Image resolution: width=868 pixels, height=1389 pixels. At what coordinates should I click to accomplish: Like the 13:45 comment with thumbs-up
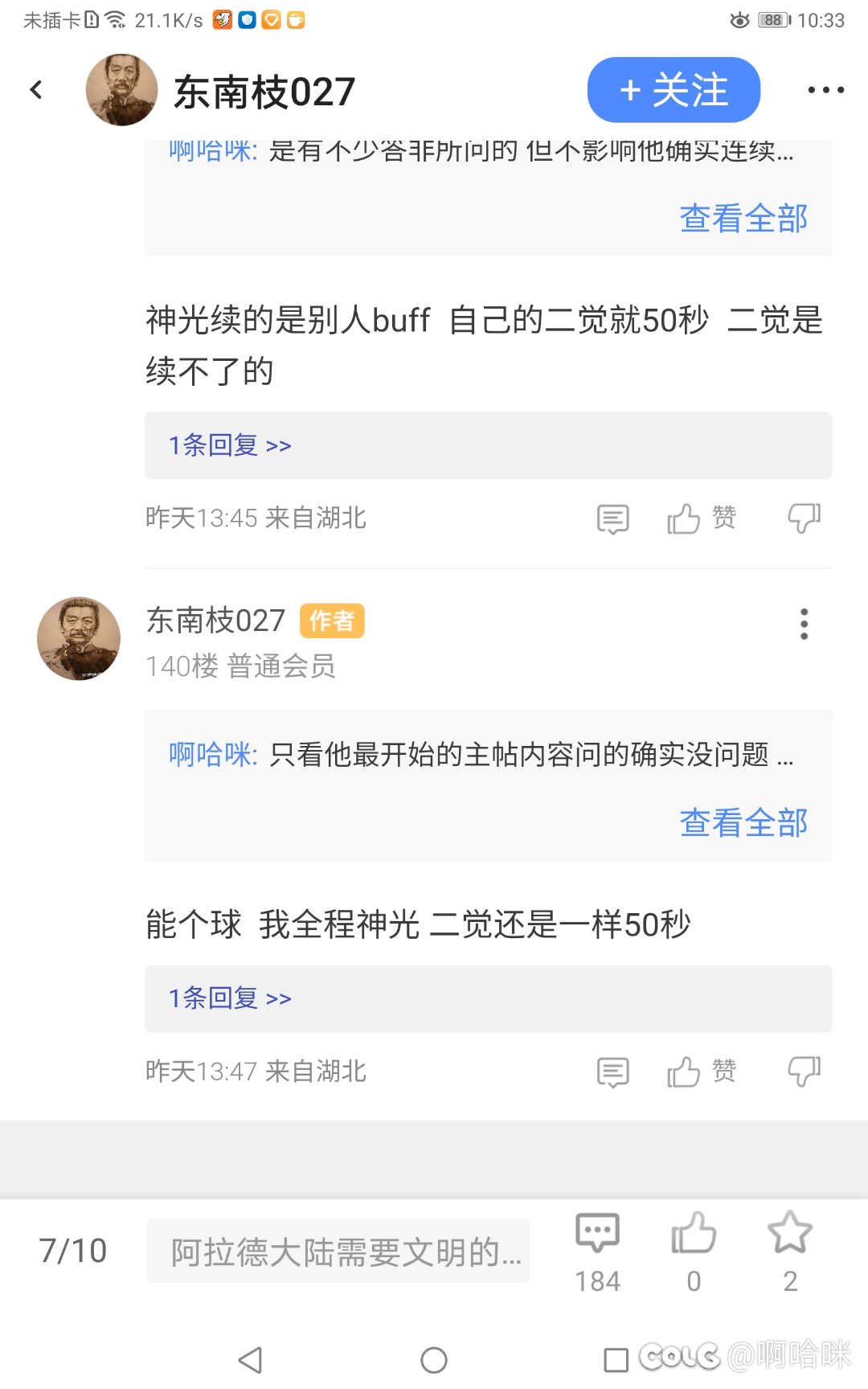click(x=685, y=518)
